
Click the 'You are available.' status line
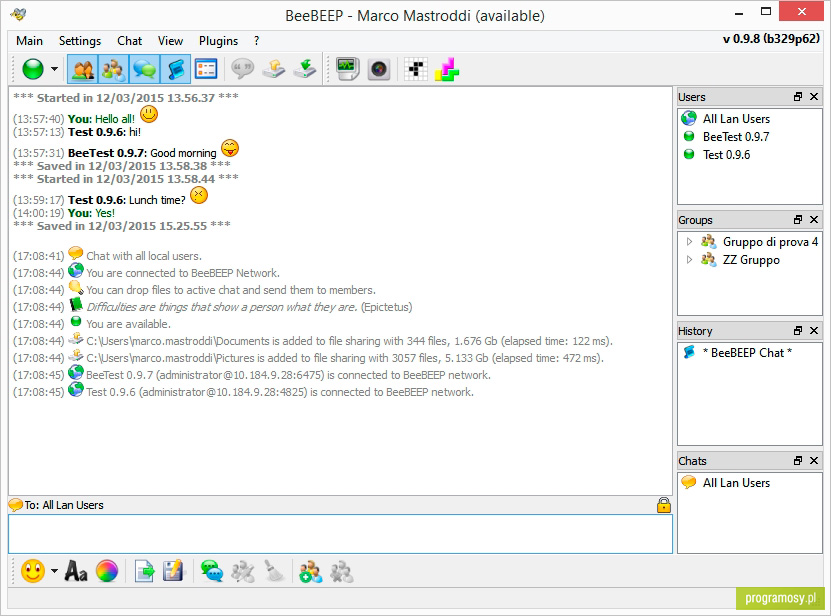[x=128, y=324]
